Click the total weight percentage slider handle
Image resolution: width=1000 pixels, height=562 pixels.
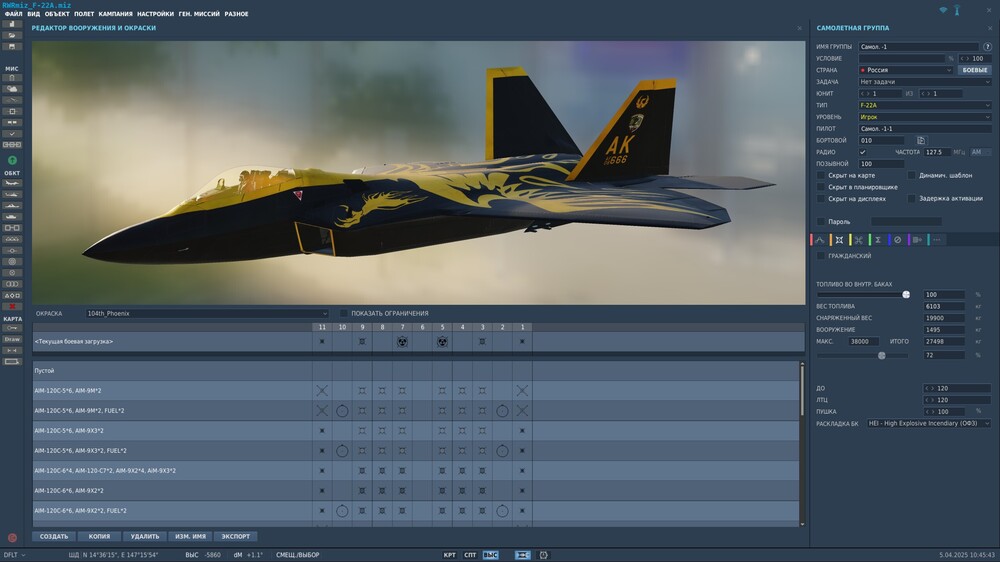pos(881,355)
